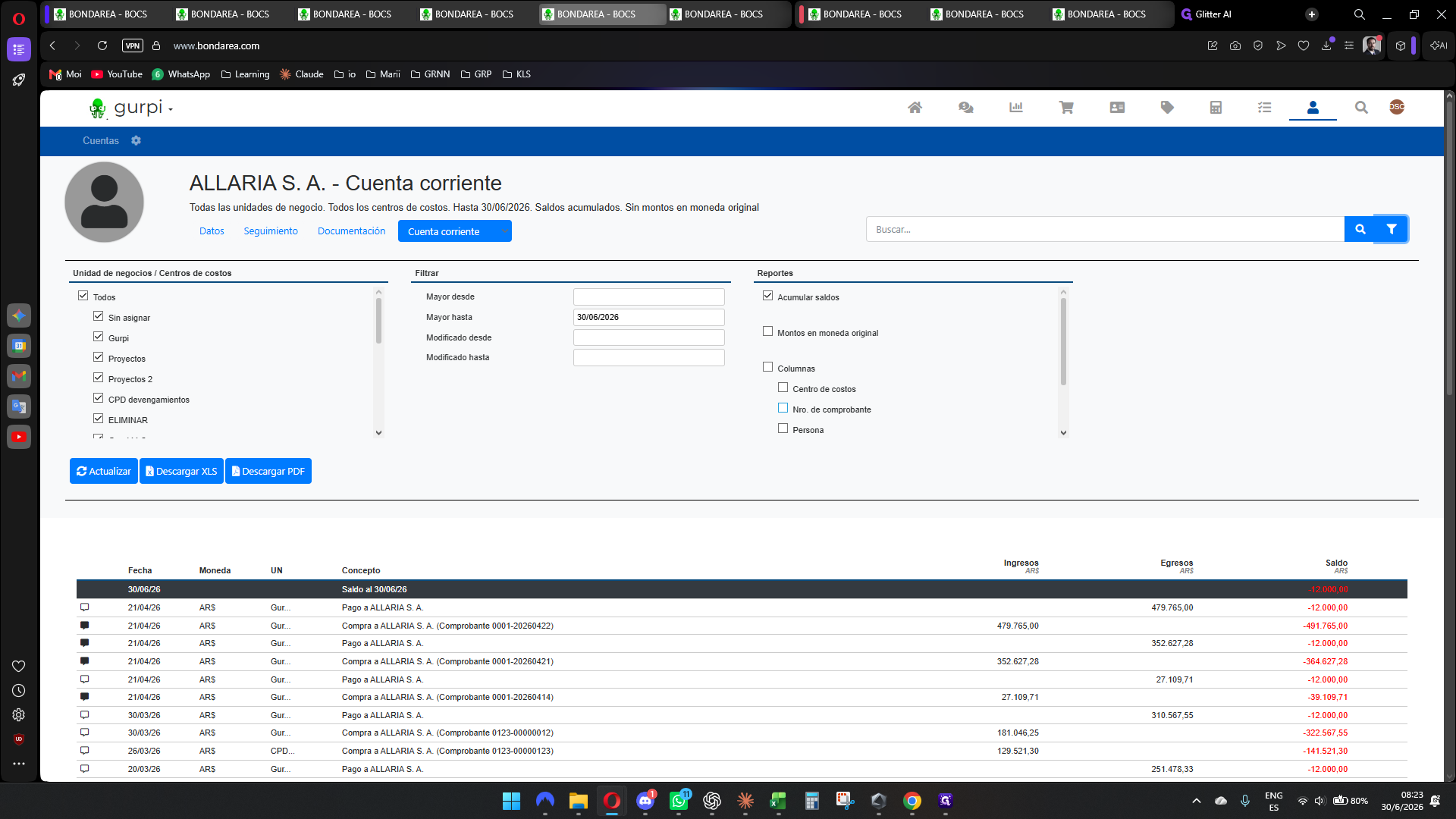Image resolution: width=1456 pixels, height=819 pixels.
Task: Open the calculator icon in navbar
Action: coord(1216,108)
